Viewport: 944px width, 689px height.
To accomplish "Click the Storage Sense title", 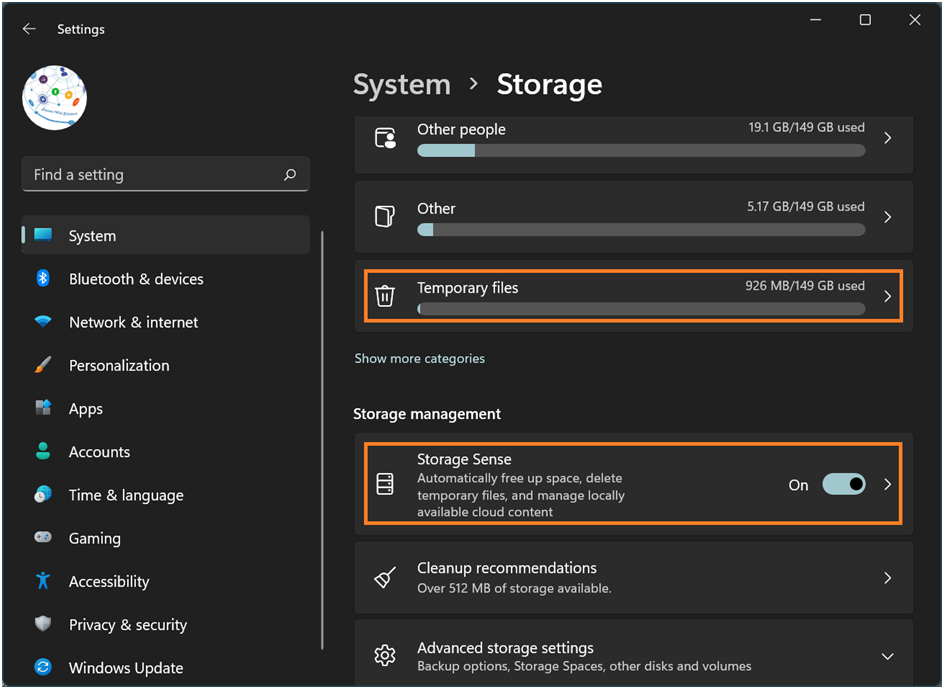I will pos(464,459).
